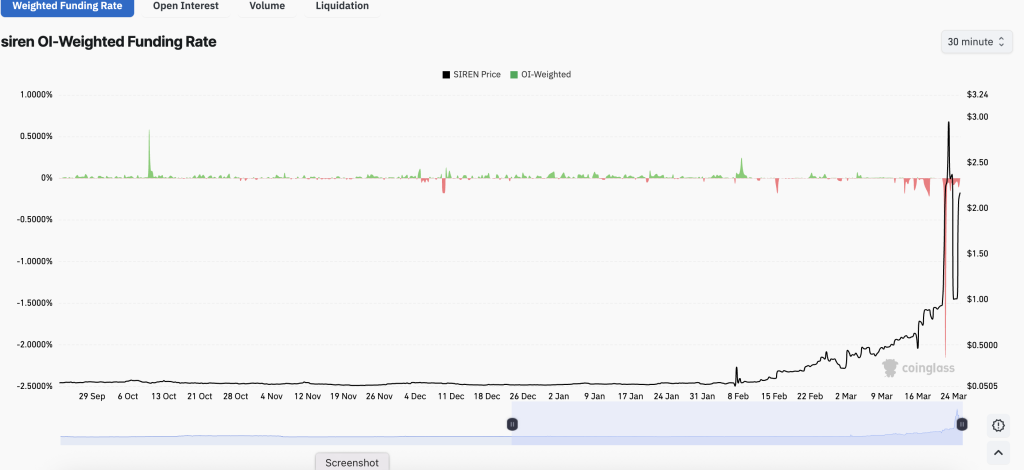Hide the OI-Weighted legend series
Screen dimensions: 1024x470
coord(540,74)
